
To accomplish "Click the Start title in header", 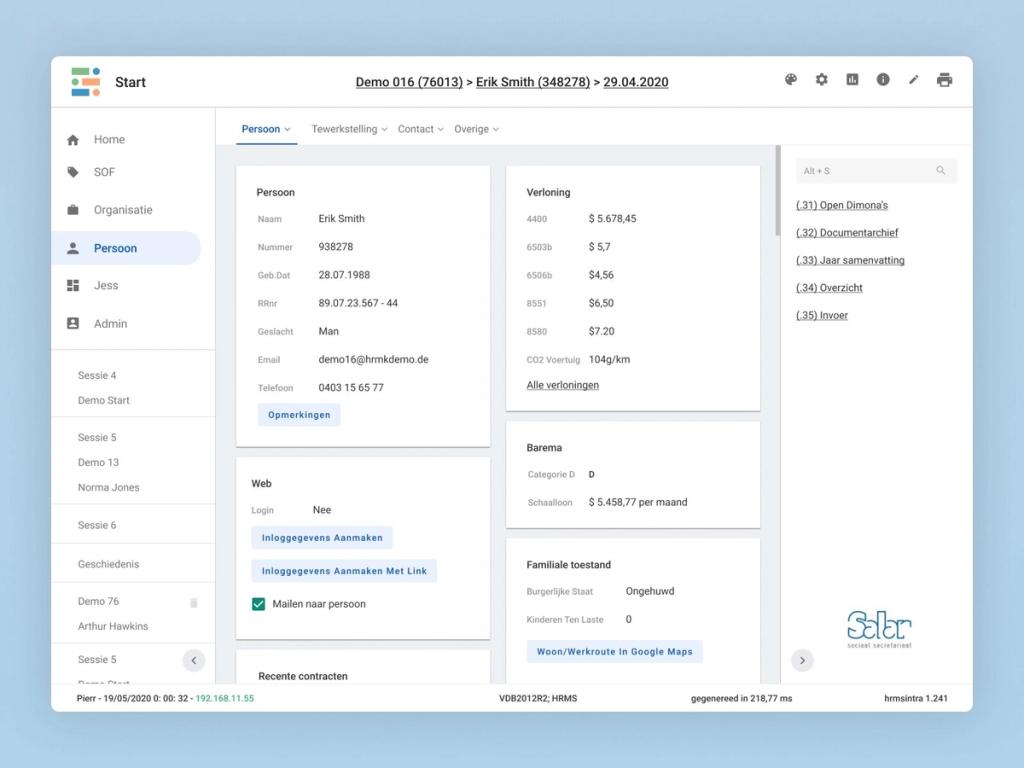I will click(x=130, y=82).
